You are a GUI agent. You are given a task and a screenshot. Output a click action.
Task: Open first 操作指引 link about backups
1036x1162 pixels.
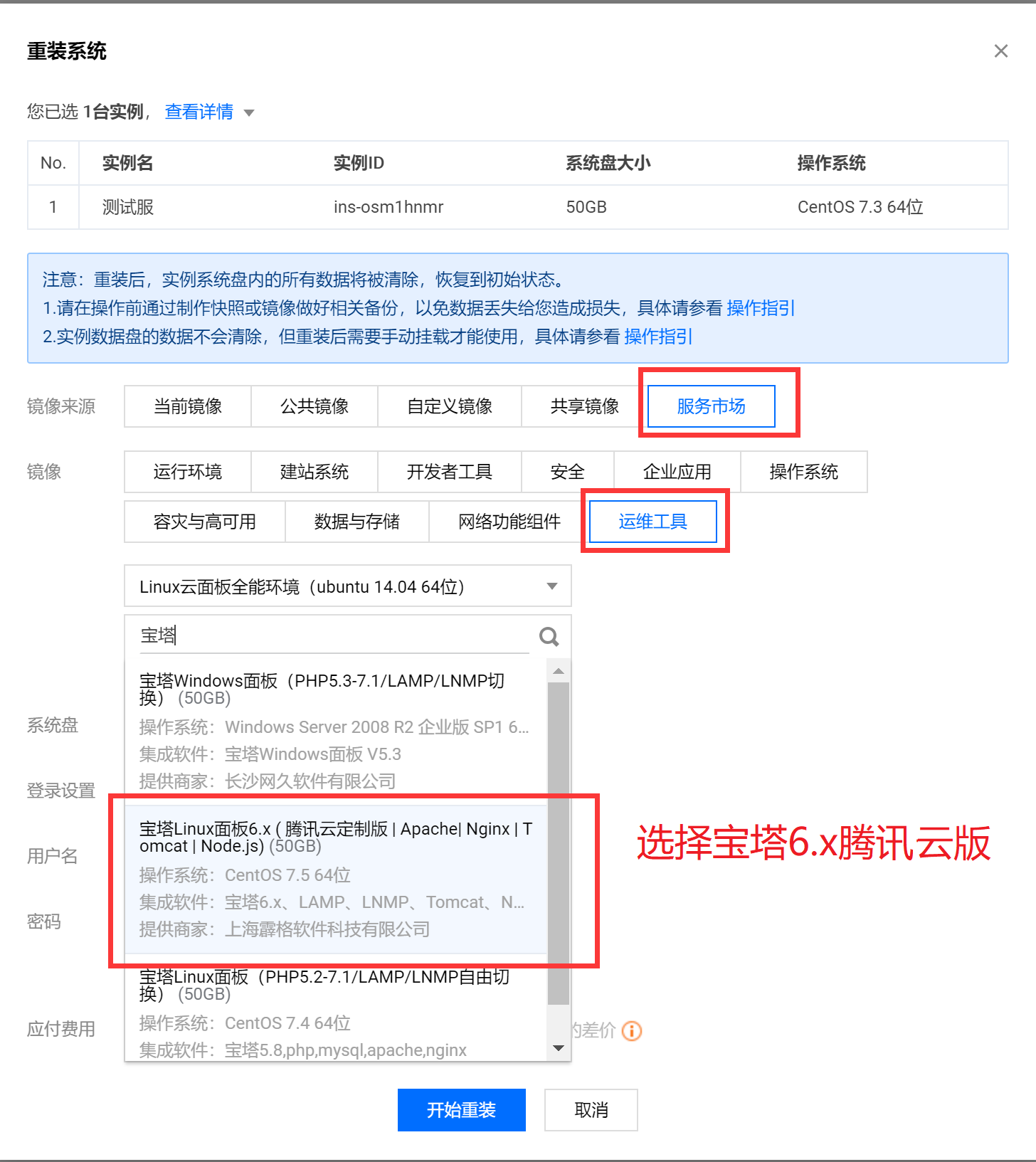(761, 308)
